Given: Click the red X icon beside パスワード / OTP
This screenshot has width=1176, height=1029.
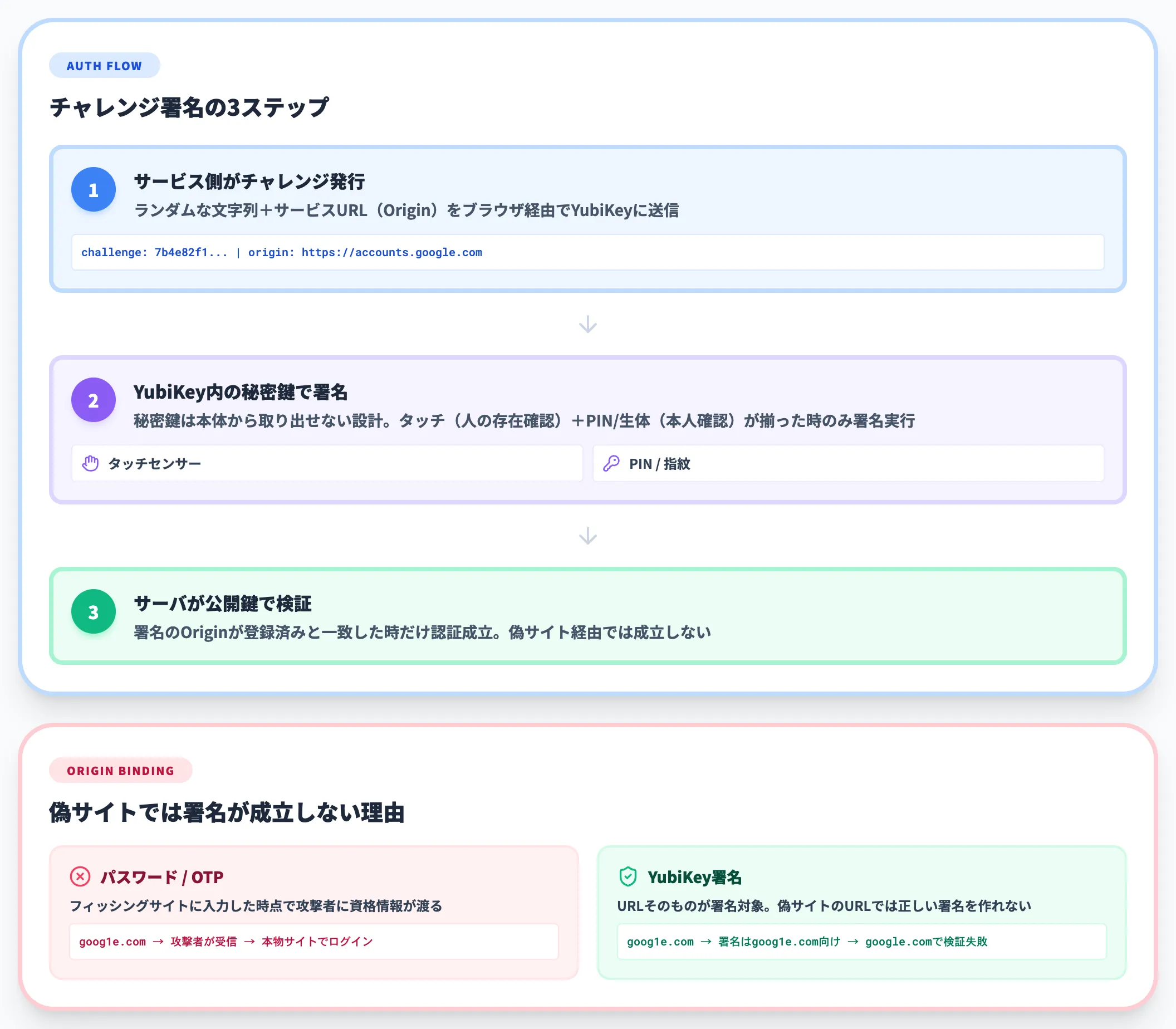Looking at the screenshot, I should 80,876.
